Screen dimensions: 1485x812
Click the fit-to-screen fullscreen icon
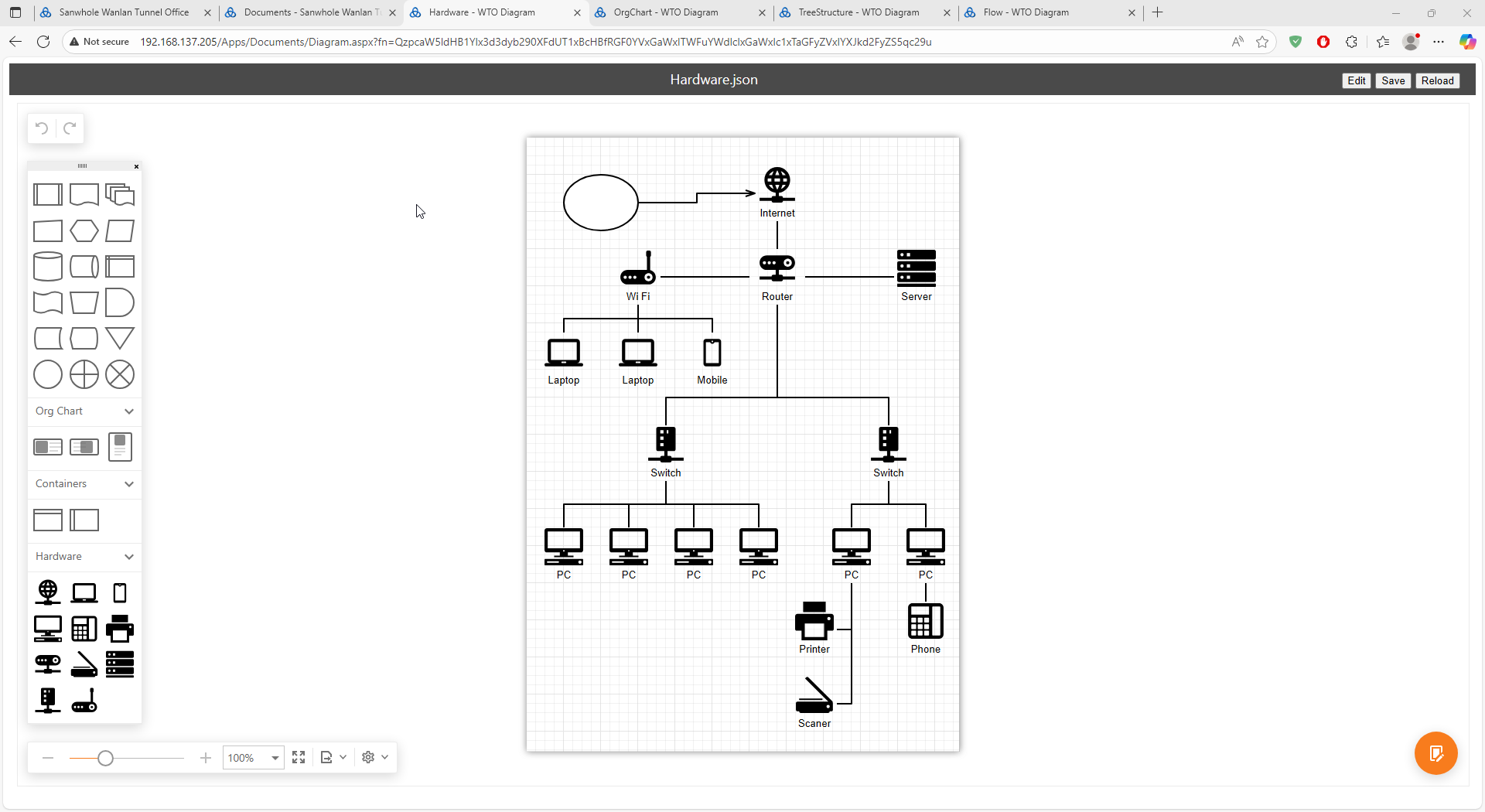coord(299,757)
